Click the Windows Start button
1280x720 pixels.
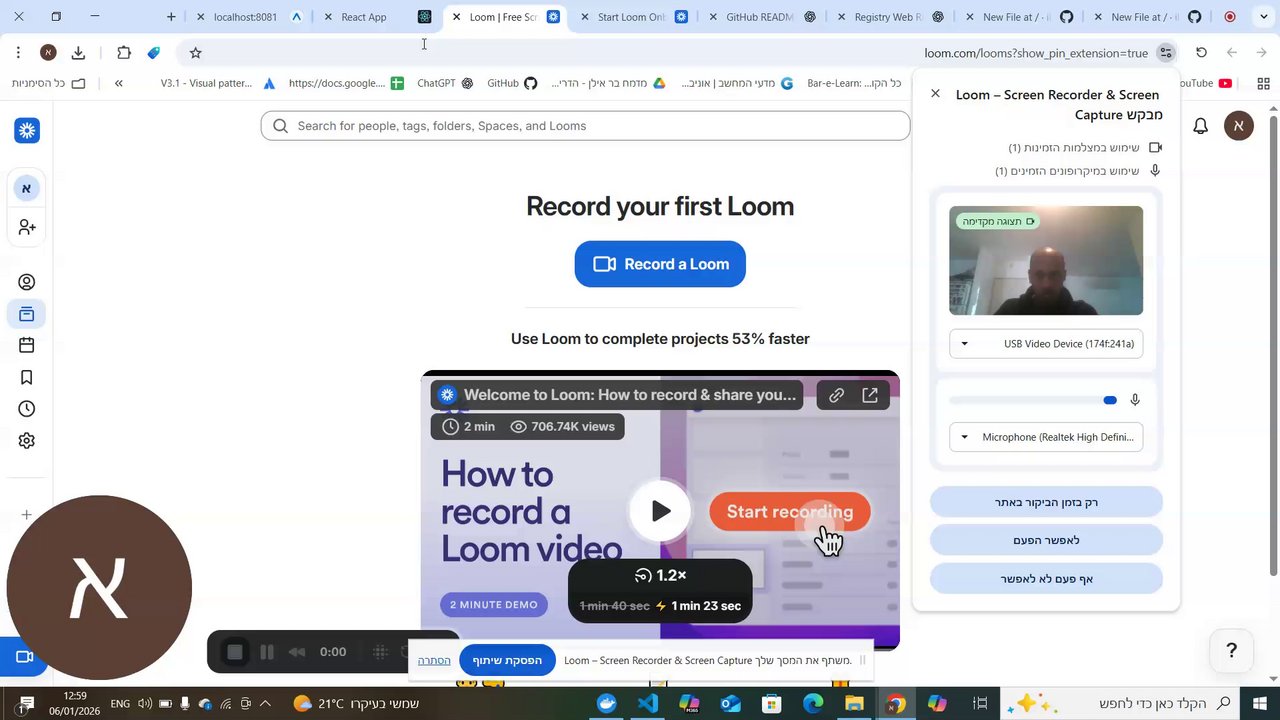click(1259, 704)
